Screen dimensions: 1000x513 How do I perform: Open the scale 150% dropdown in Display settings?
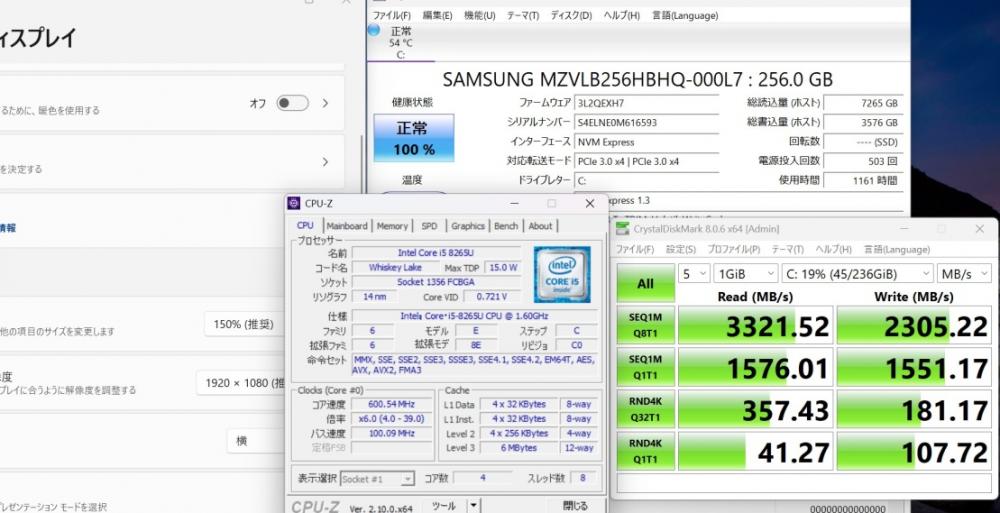pyautogui.click(x=244, y=324)
